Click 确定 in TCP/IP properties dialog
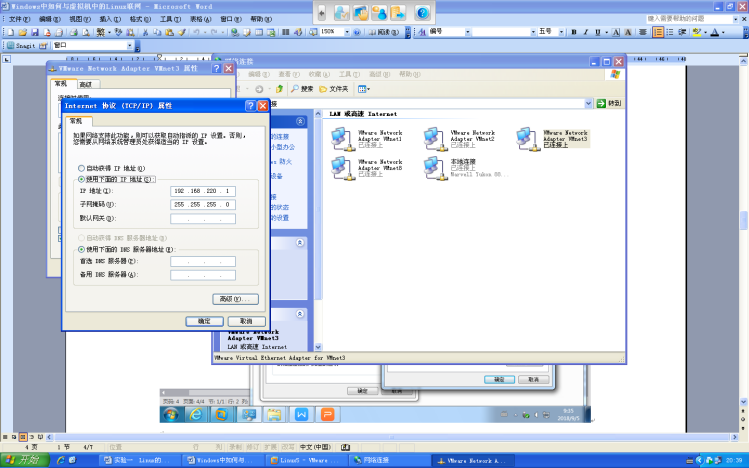 click(x=204, y=321)
